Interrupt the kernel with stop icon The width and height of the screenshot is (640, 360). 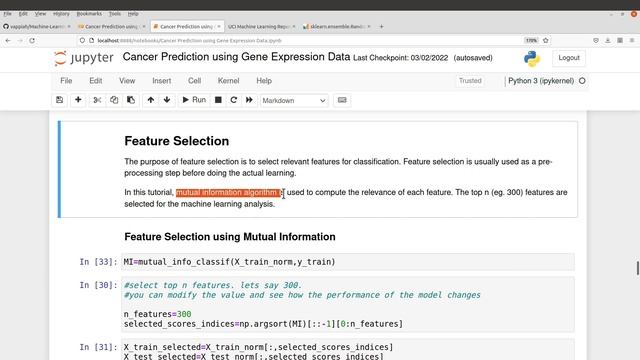(218, 100)
